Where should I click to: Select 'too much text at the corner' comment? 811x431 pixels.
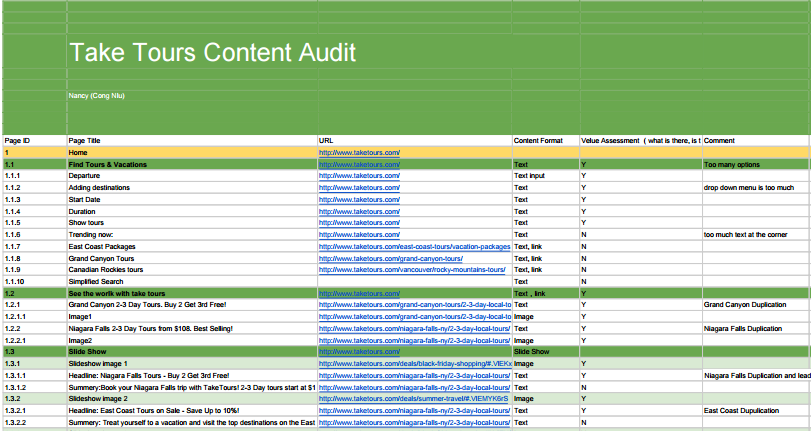click(756, 235)
